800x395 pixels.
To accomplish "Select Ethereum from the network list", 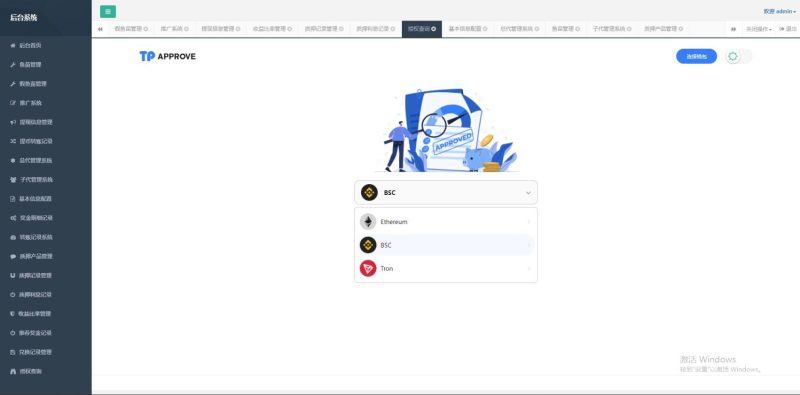I will (x=445, y=221).
